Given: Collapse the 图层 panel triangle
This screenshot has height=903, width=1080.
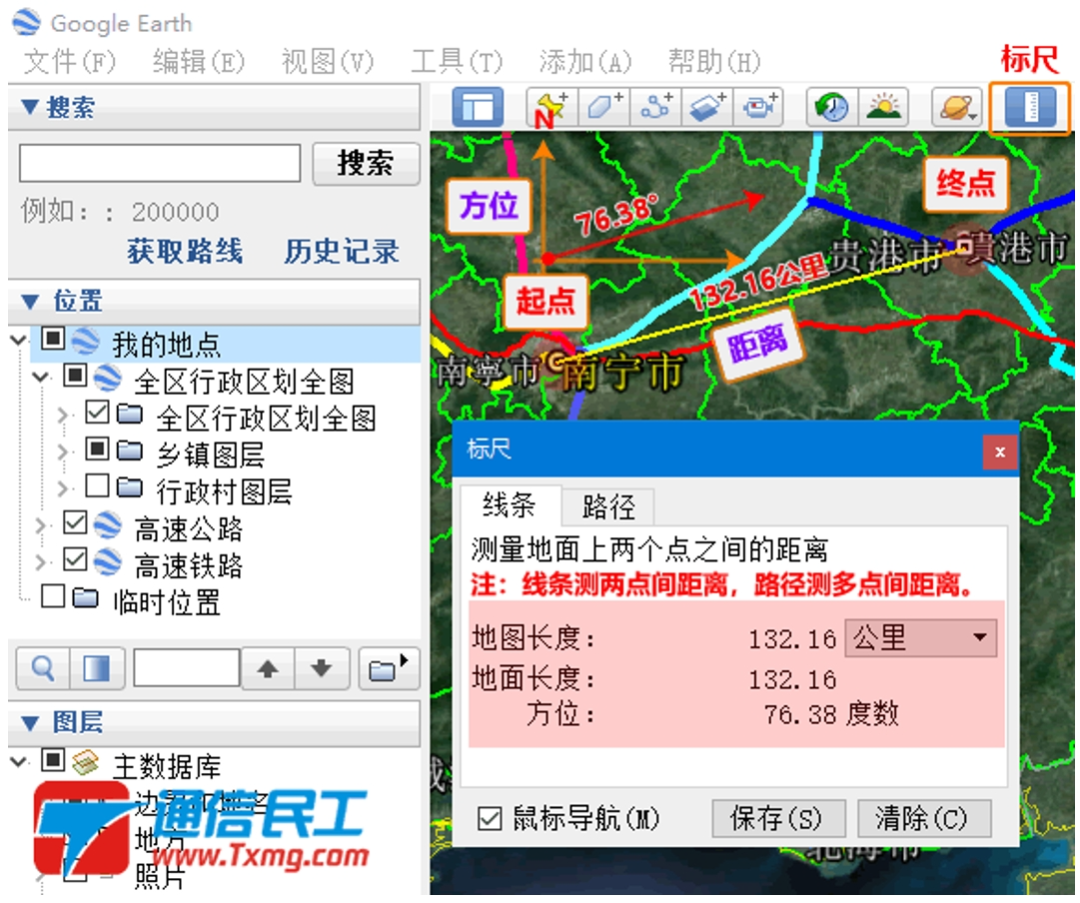Looking at the screenshot, I should [x=30, y=723].
